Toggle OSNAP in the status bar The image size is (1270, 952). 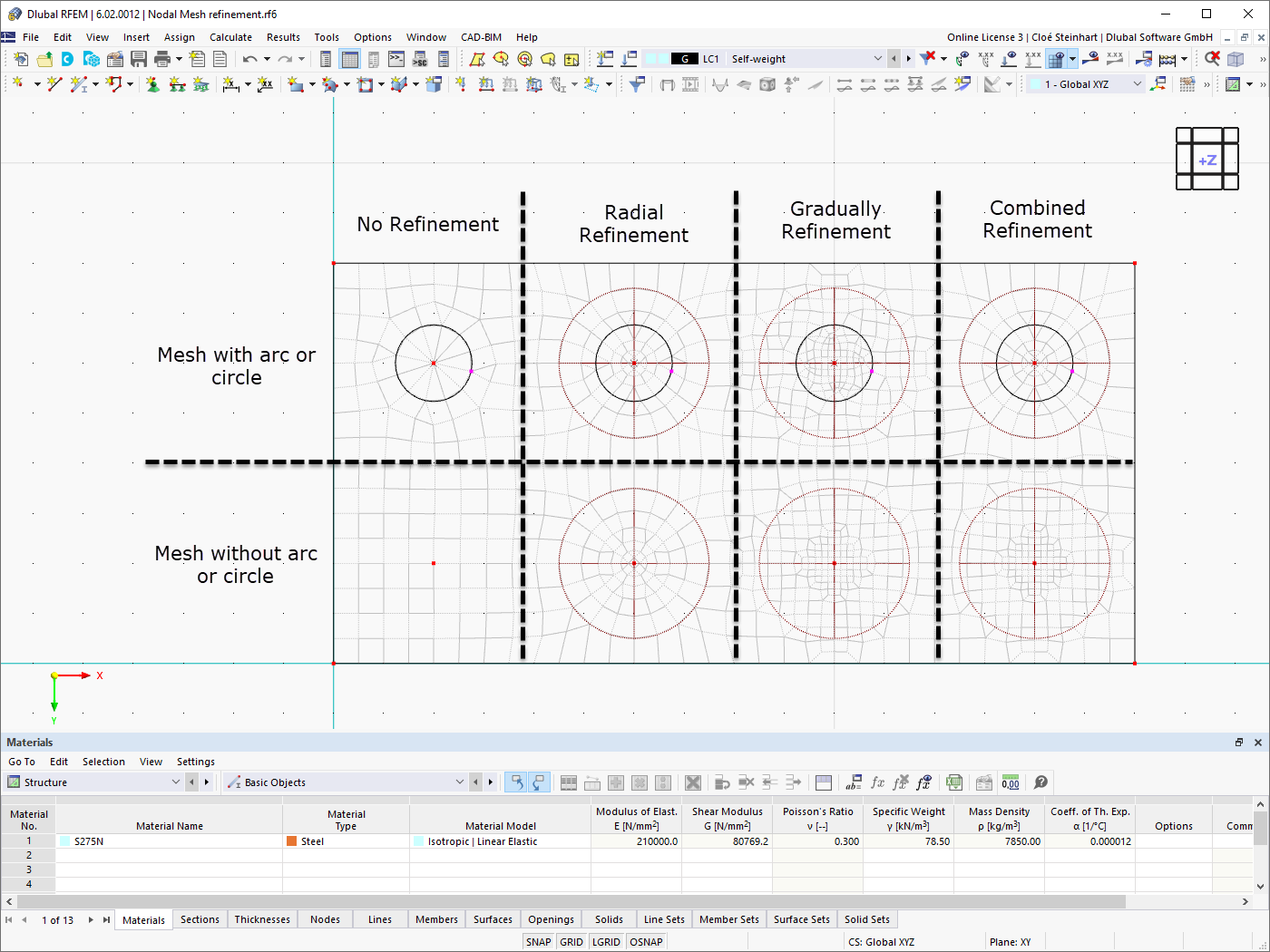pos(646,941)
